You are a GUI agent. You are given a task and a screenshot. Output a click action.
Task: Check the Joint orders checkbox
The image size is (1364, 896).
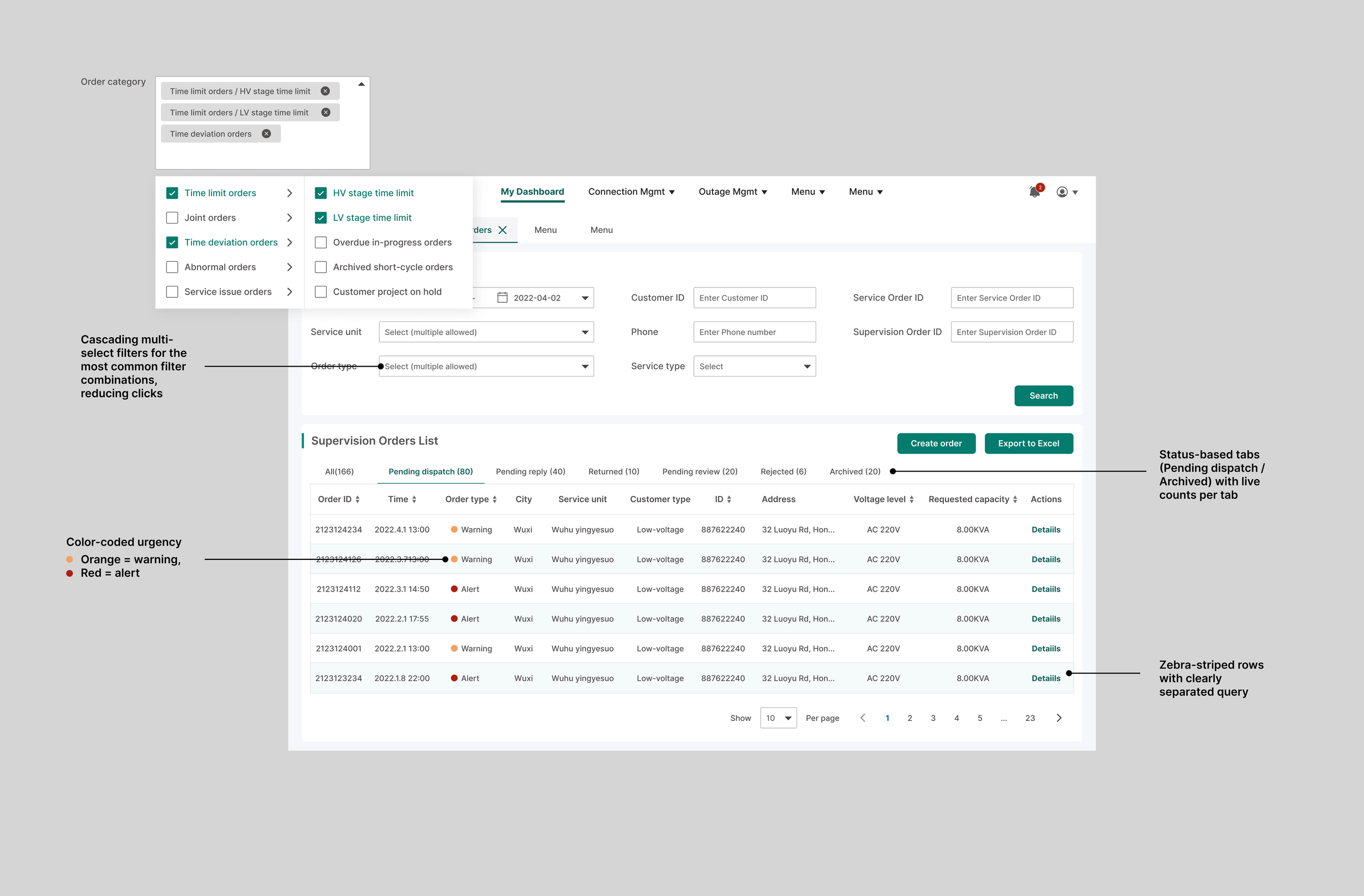point(172,218)
